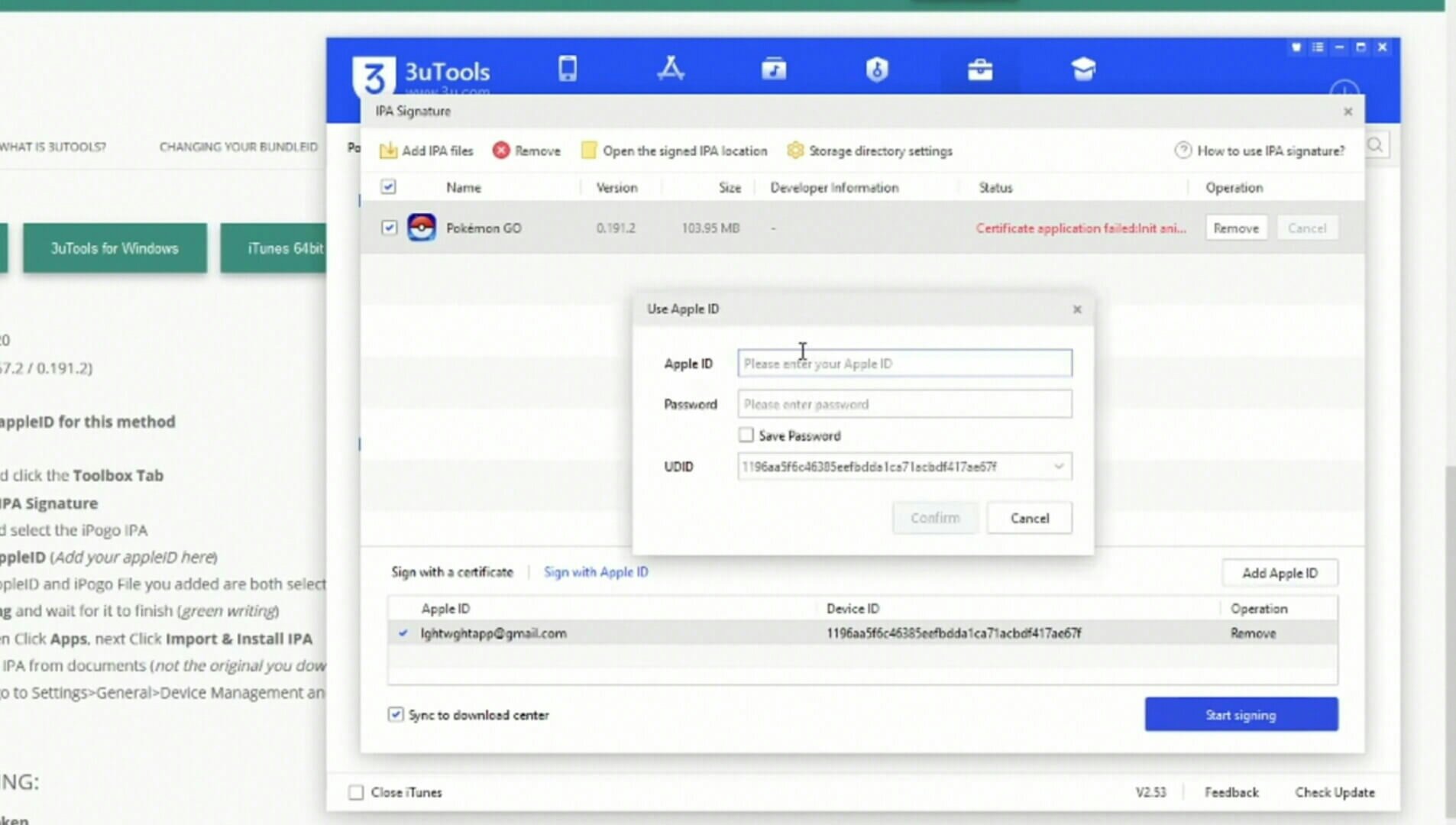This screenshot has height=825, width=1456.
Task: Check the Close iTunes checkbox
Action: coord(356,792)
